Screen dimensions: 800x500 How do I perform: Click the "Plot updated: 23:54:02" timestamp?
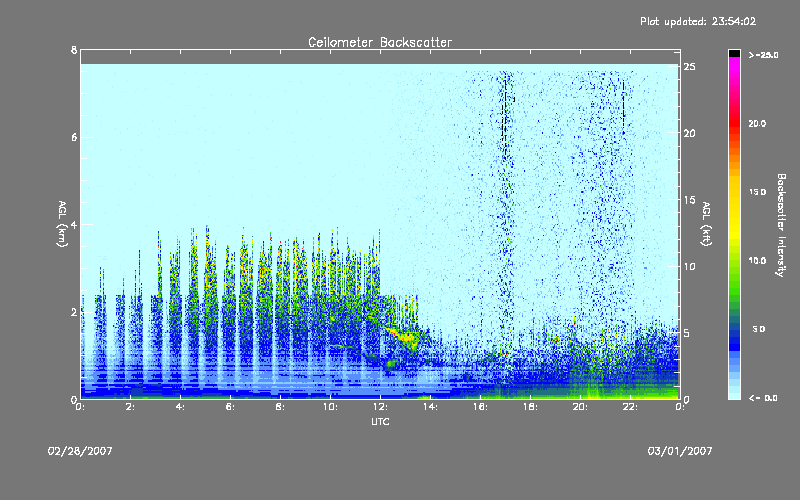coord(698,21)
